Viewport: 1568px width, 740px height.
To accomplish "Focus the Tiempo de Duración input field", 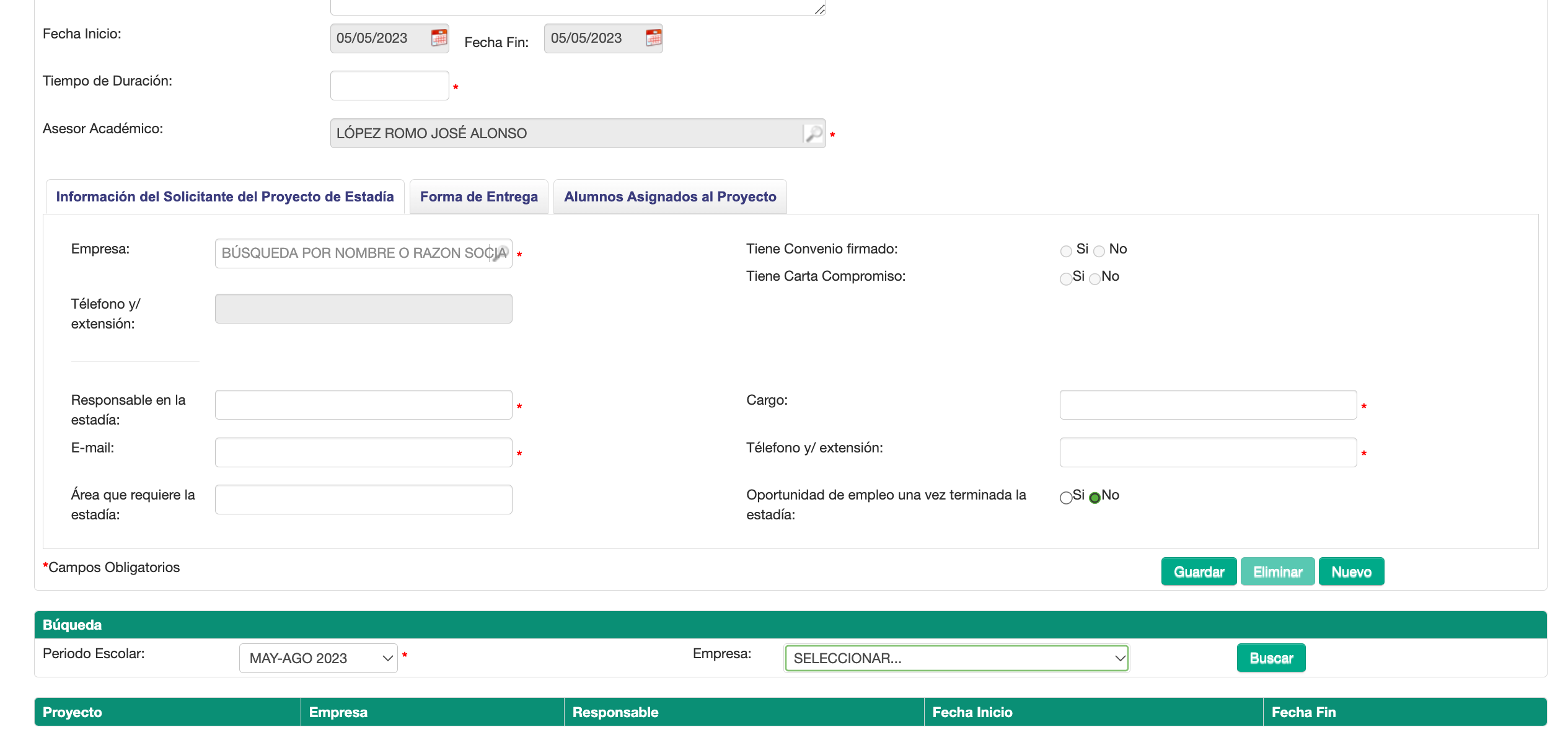I will click(x=389, y=86).
